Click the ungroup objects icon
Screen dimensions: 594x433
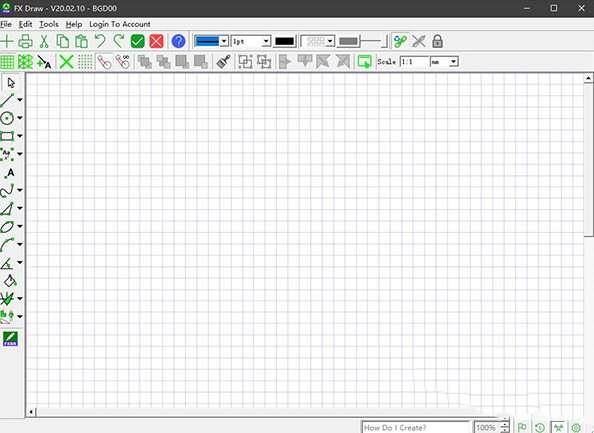coord(264,61)
